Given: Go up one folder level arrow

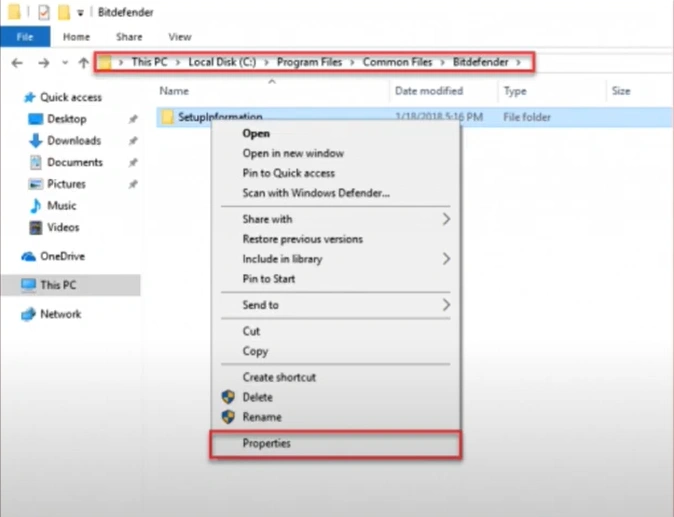Looking at the screenshot, I should point(84,63).
